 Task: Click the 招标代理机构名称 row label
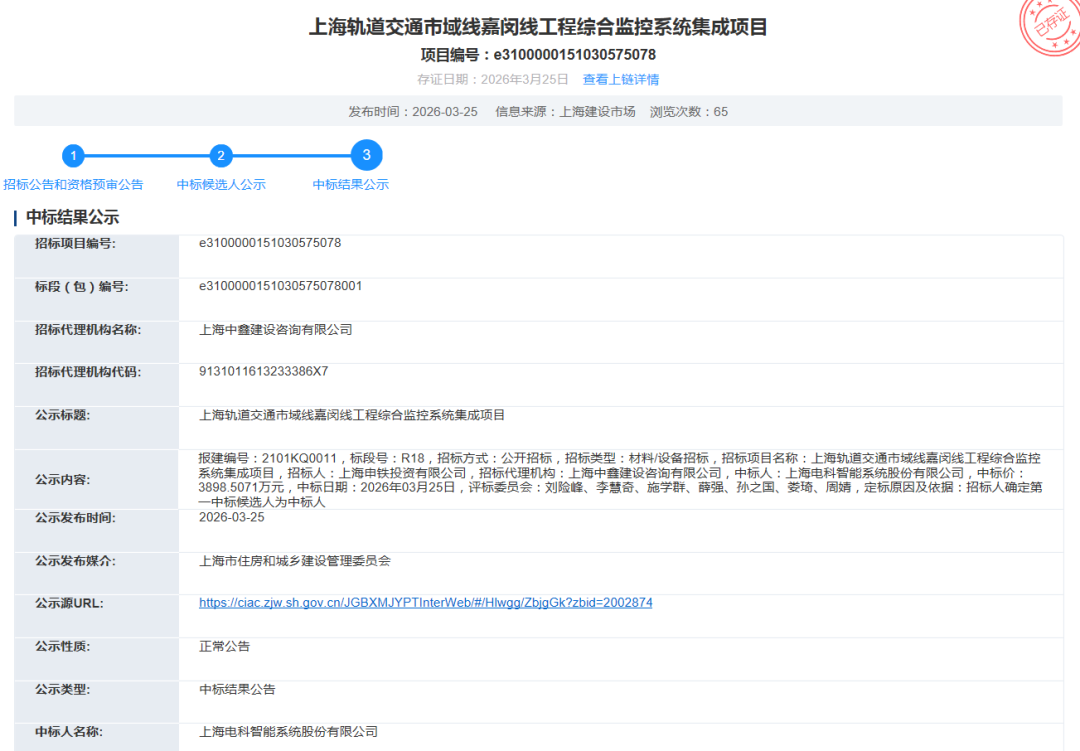87,330
